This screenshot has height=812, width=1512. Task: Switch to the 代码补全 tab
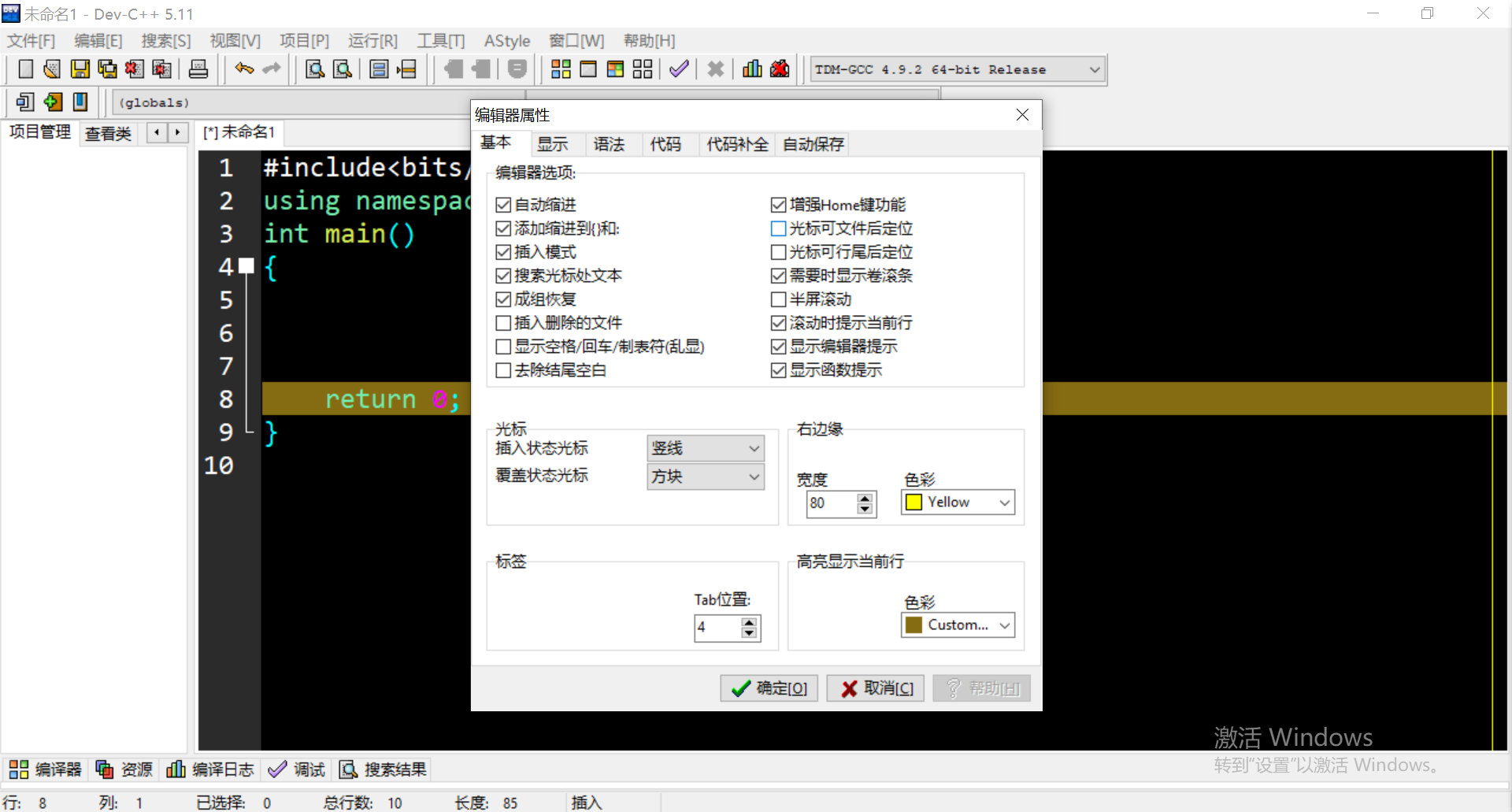737,144
